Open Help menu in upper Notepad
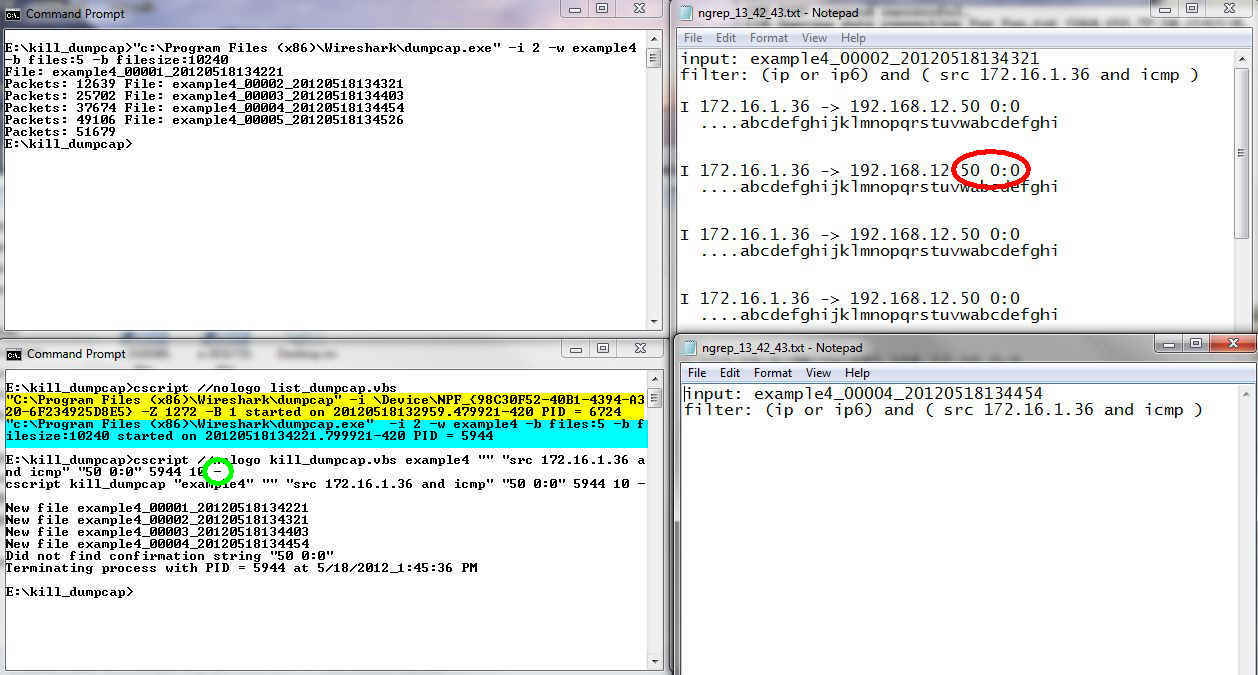The height and width of the screenshot is (675, 1258). point(853,38)
